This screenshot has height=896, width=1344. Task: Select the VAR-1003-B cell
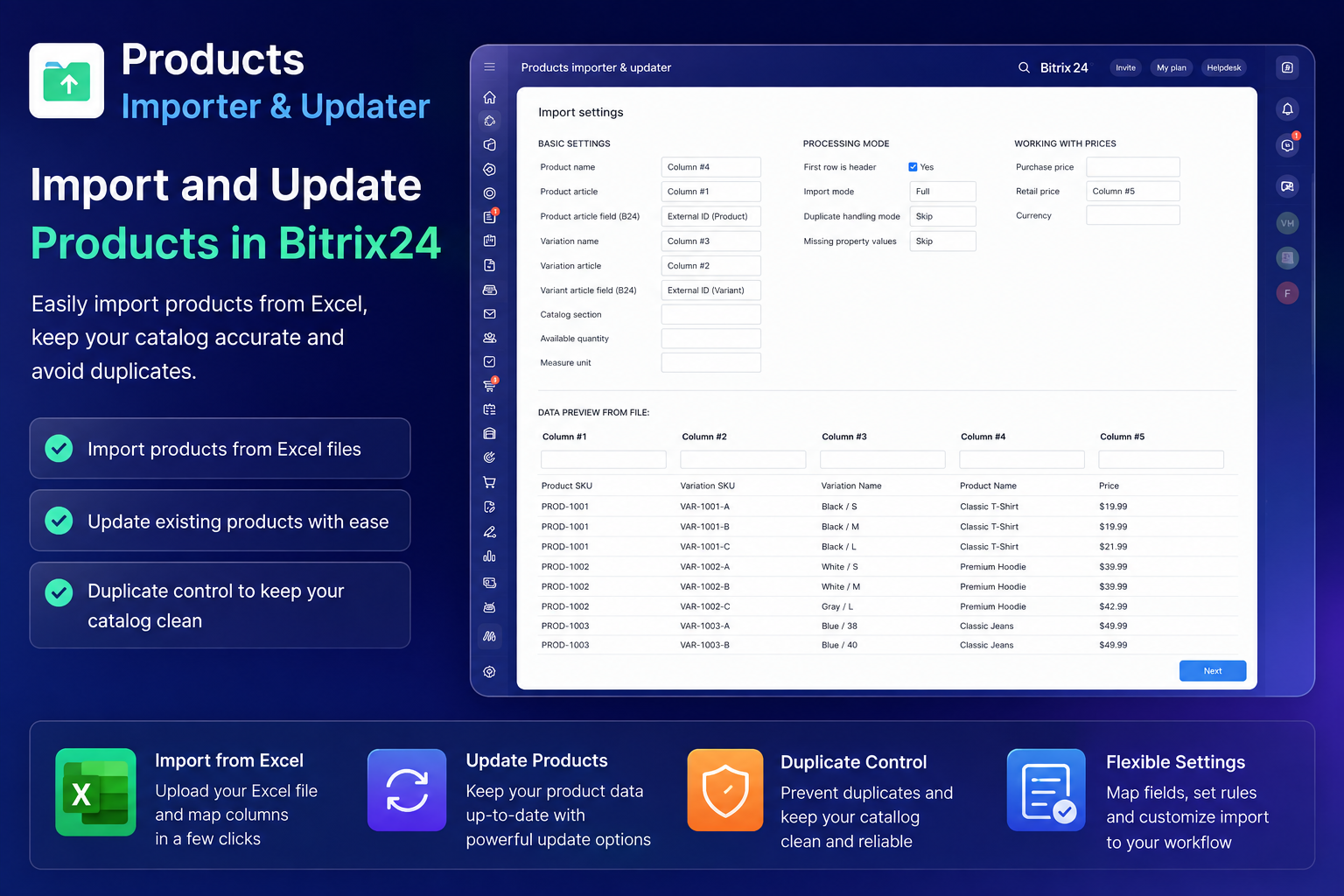[704, 645]
